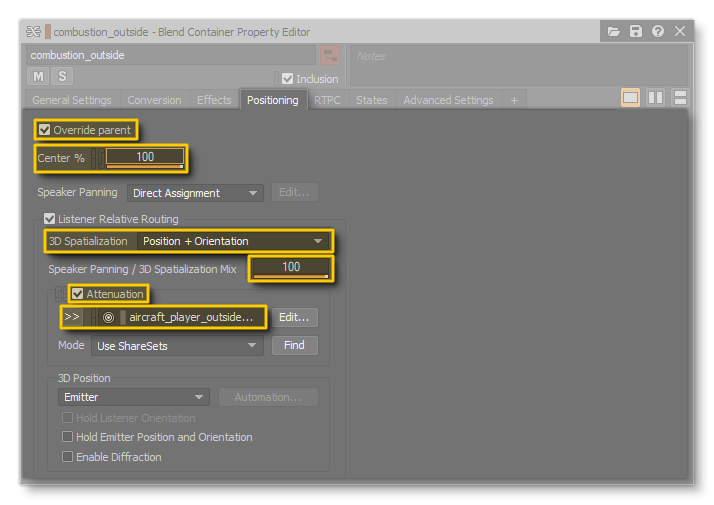Image resolution: width=714 pixels, height=505 pixels.
Task: Open the folder icon in title bar
Action: pos(613,31)
